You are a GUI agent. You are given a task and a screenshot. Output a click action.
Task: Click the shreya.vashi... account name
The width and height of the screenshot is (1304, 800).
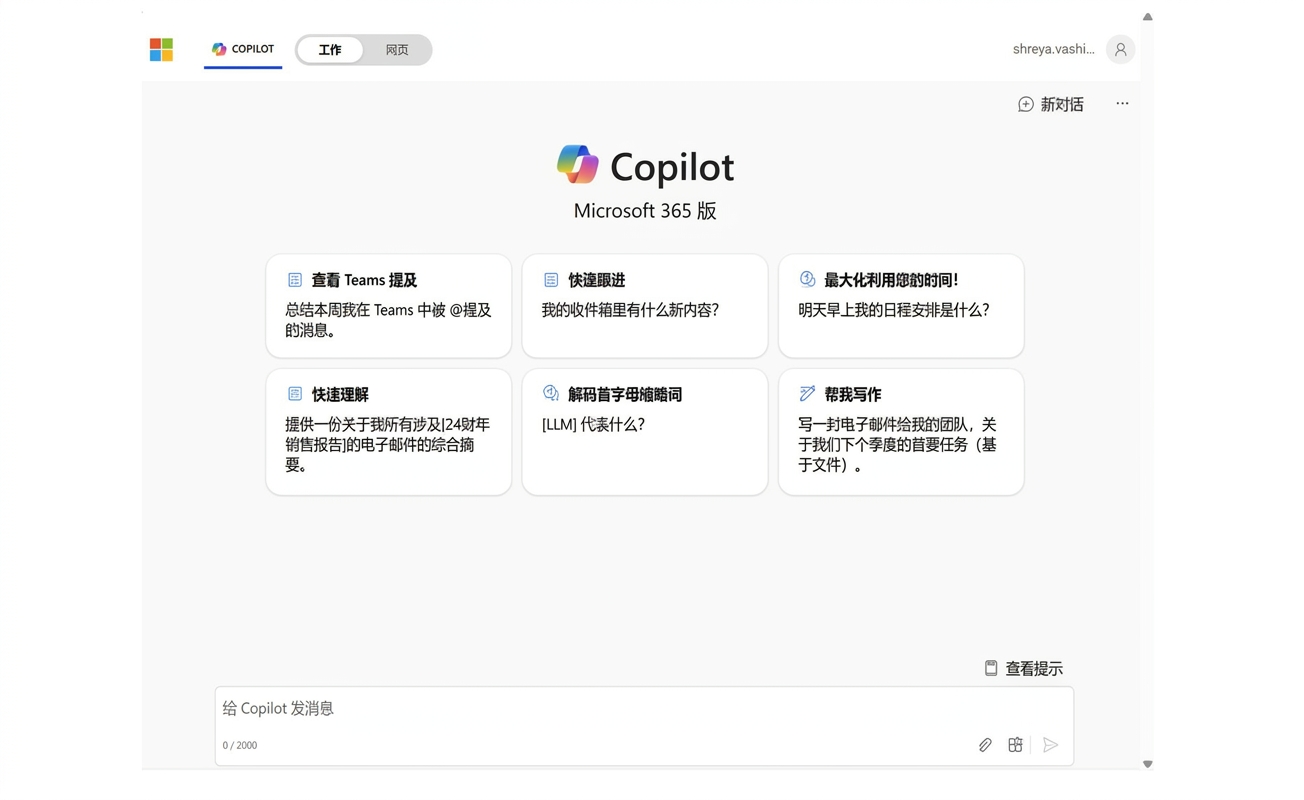click(1053, 49)
